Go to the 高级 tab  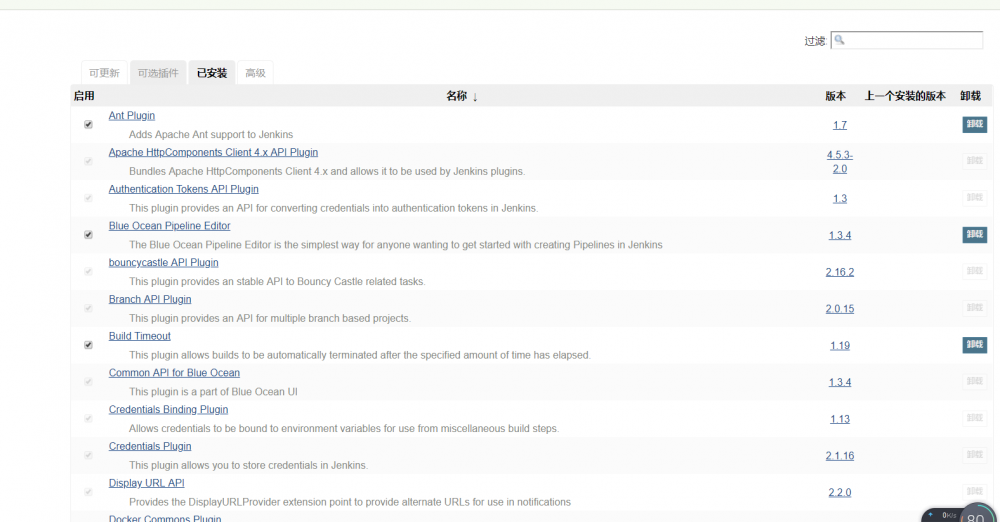point(255,73)
